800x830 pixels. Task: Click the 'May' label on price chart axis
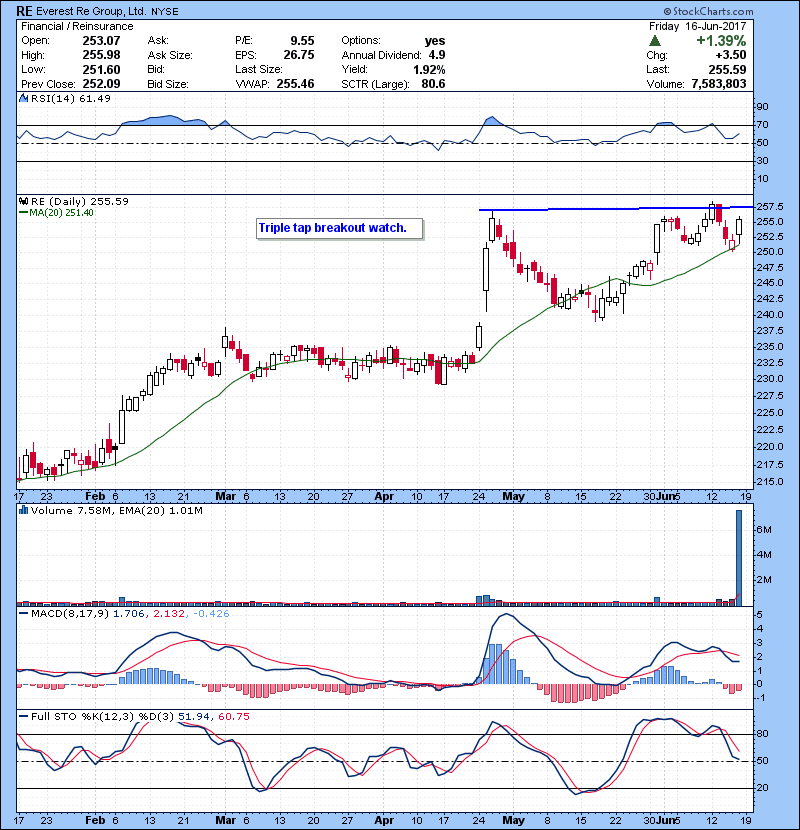click(x=513, y=497)
